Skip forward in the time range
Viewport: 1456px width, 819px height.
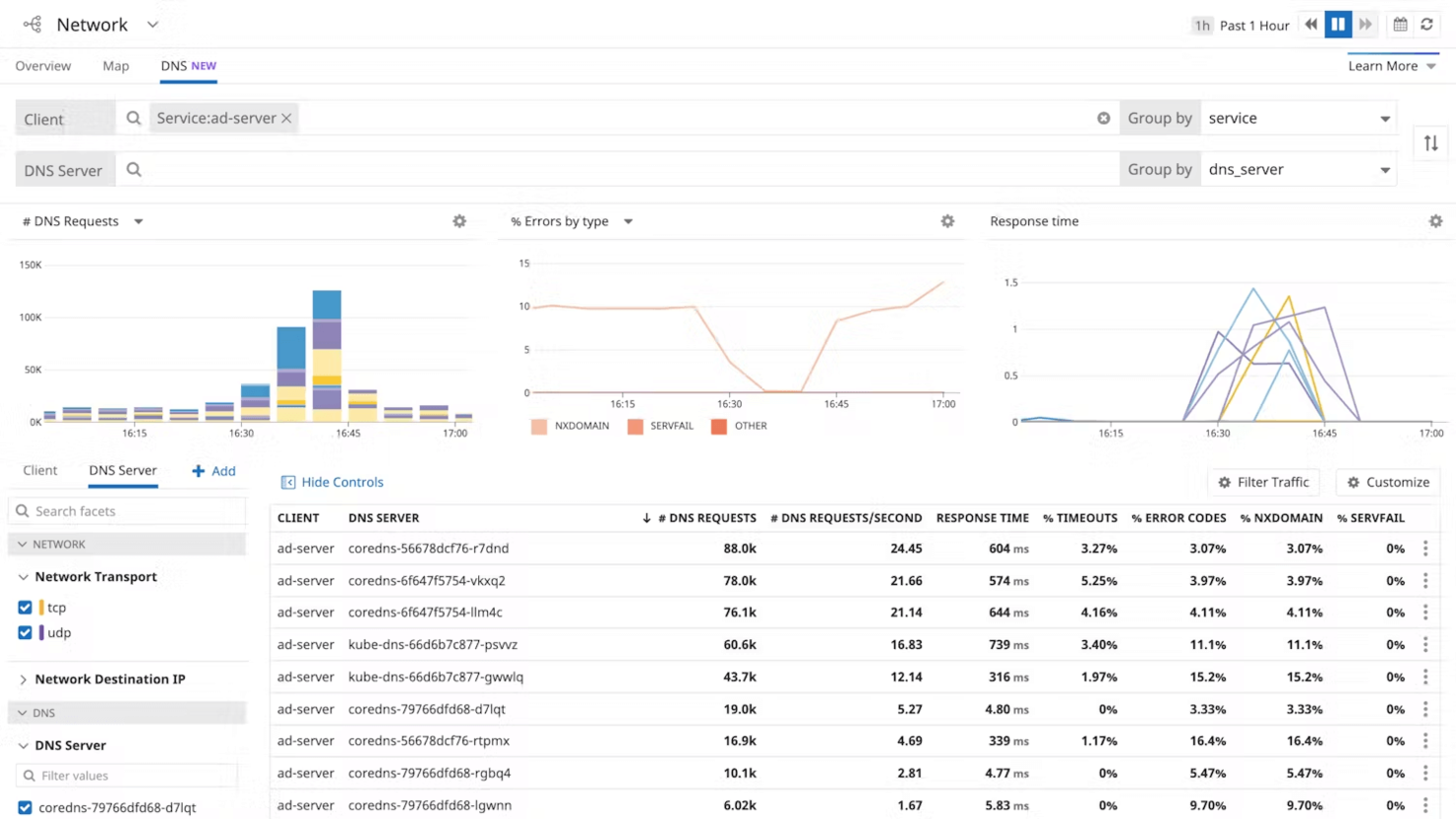click(1367, 24)
